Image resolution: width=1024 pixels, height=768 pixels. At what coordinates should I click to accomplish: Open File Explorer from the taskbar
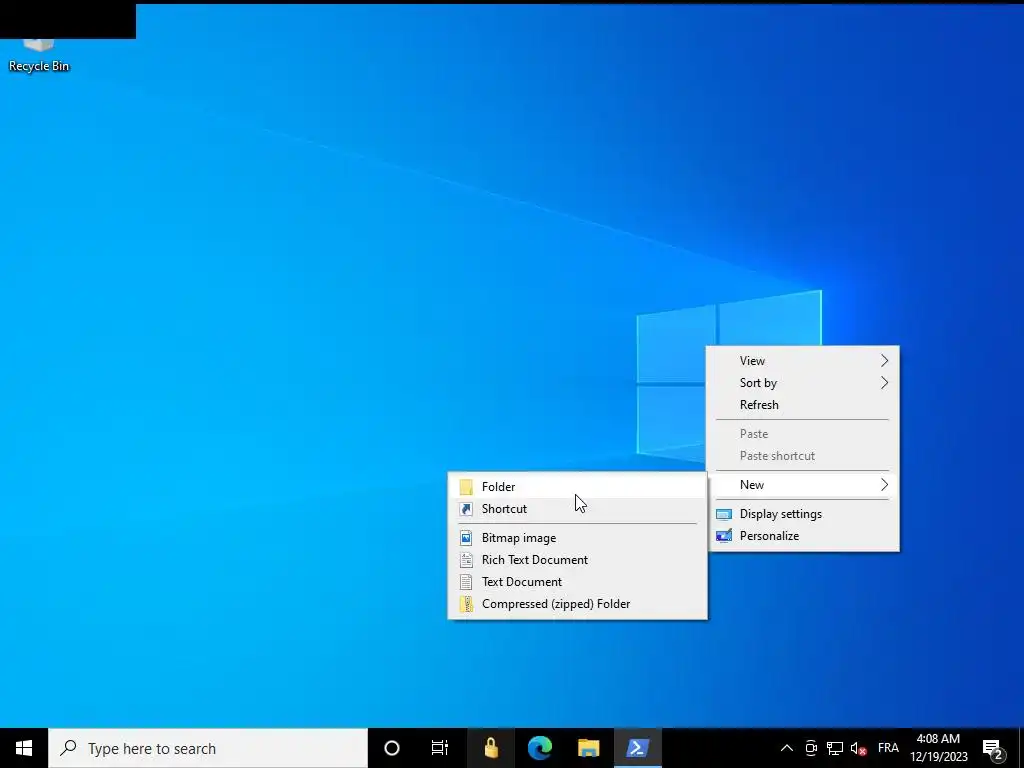pyautogui.click(x=588, y=748)
